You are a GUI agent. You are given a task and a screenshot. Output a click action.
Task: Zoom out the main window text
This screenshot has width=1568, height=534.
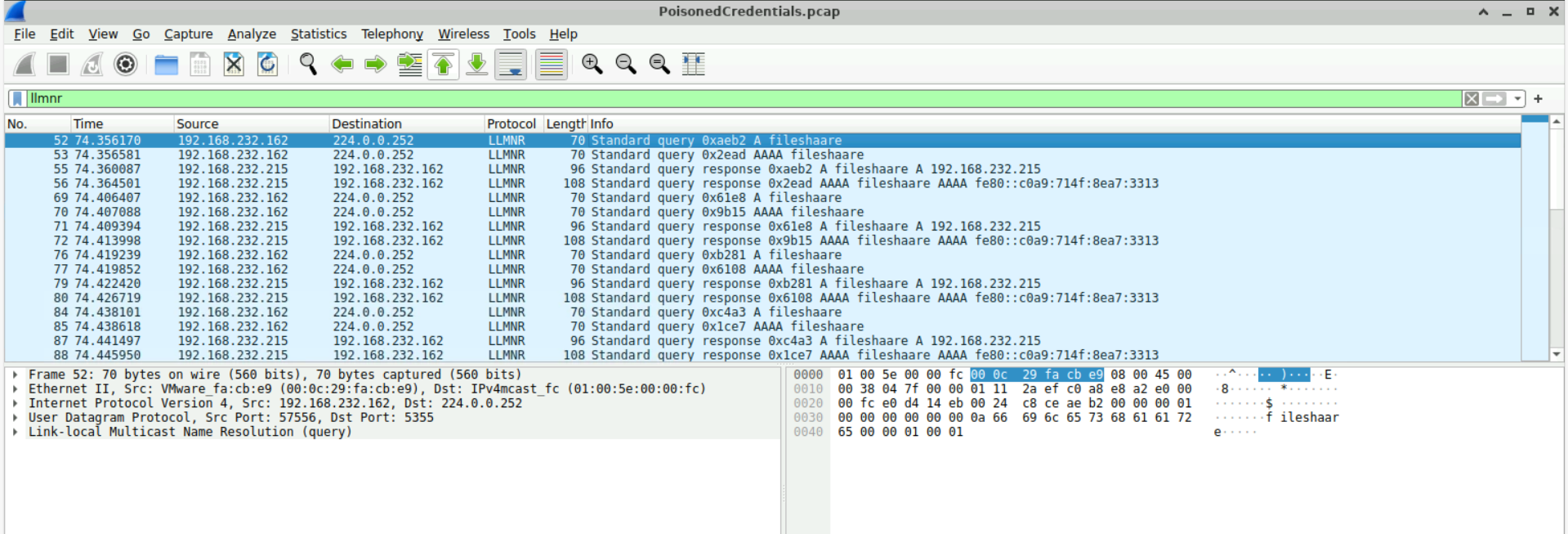click(626, 64)
